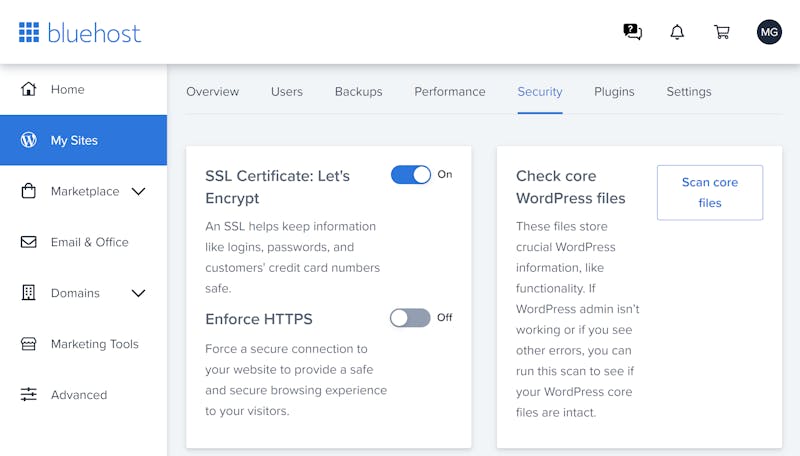
Task: Open the Performance tab
Action: tap(449, 91)
